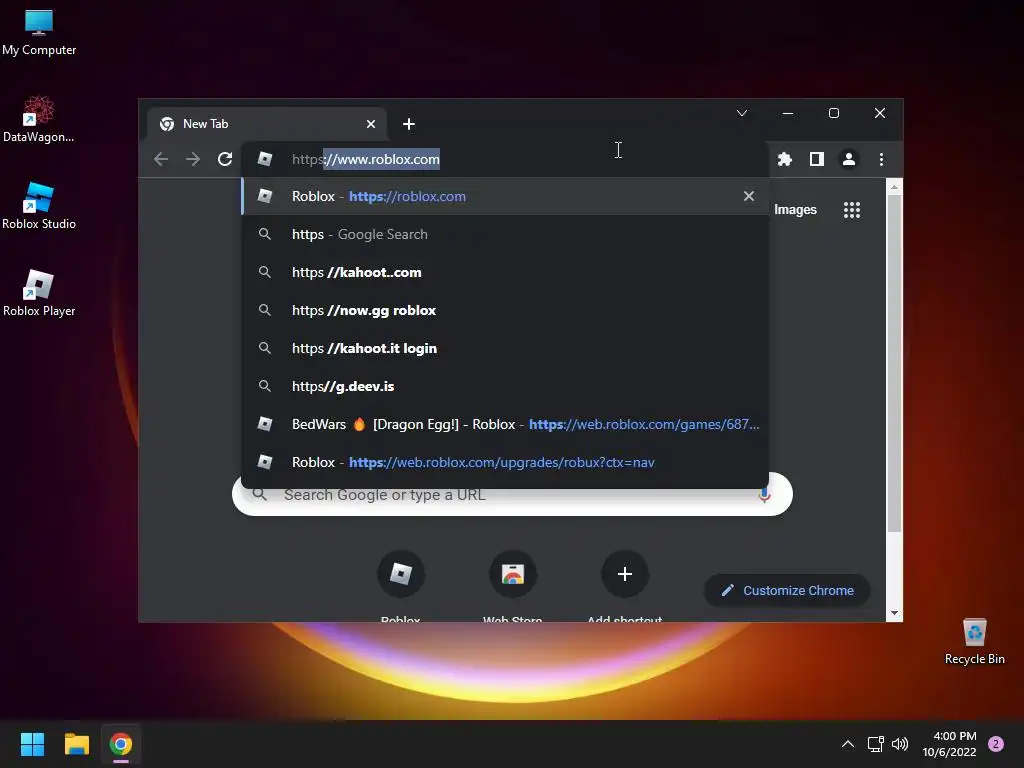Select the New Tab tab

point(267,124)
